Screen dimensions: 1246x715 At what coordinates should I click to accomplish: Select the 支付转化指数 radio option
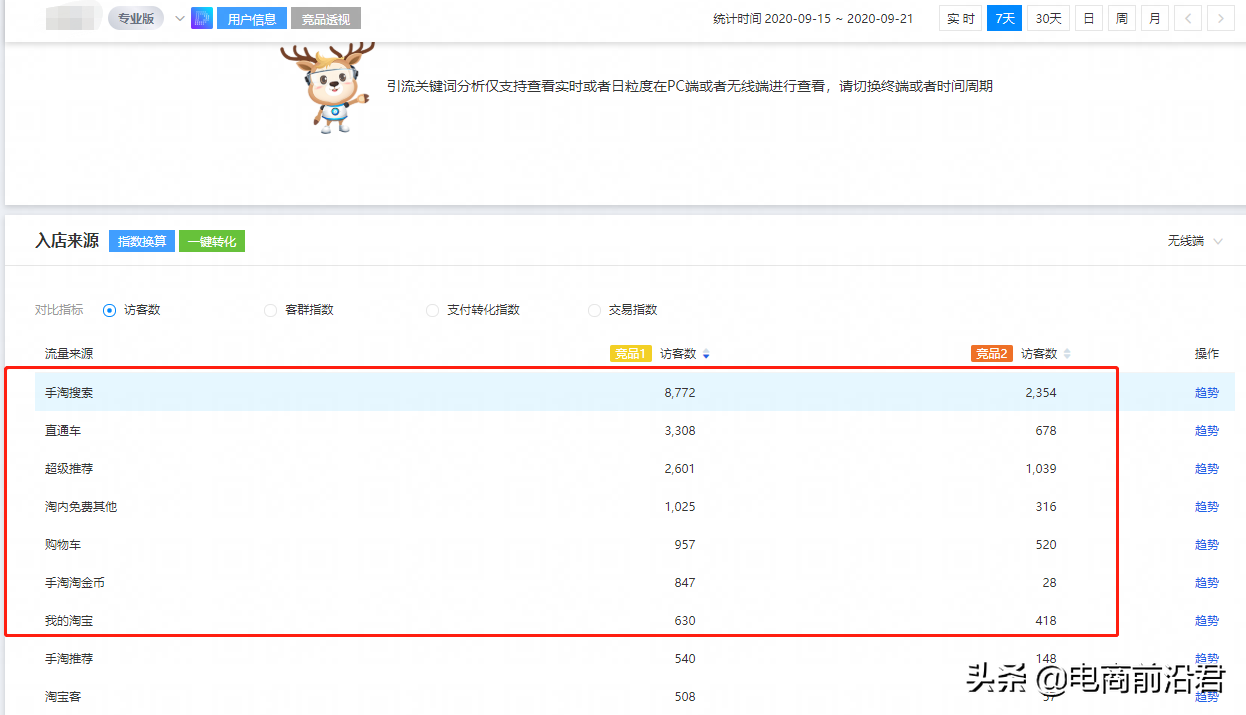coord(432,310)
